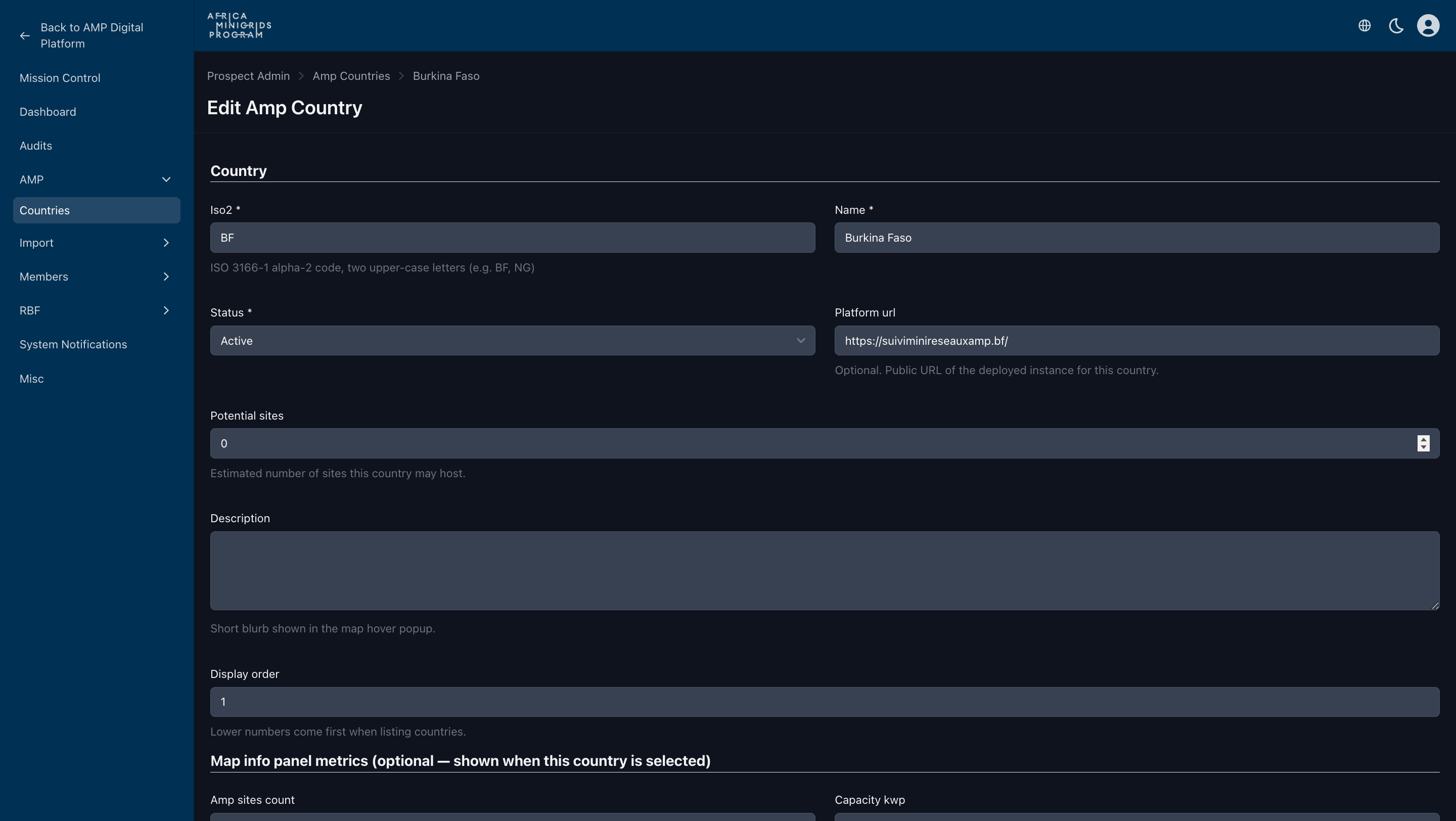The image size is (1456, 821).
Task: Click the Amp Countries breadcrumb link
Action: [x=351, y=76]
